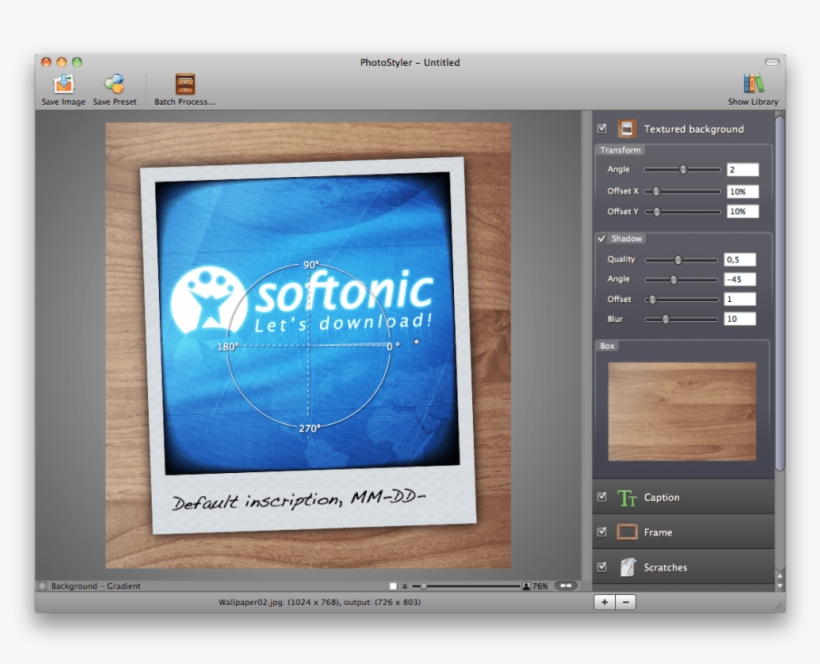Screen dimensions: 820x664
Task: Click the window resize grip corner
Action: (779, 606)
